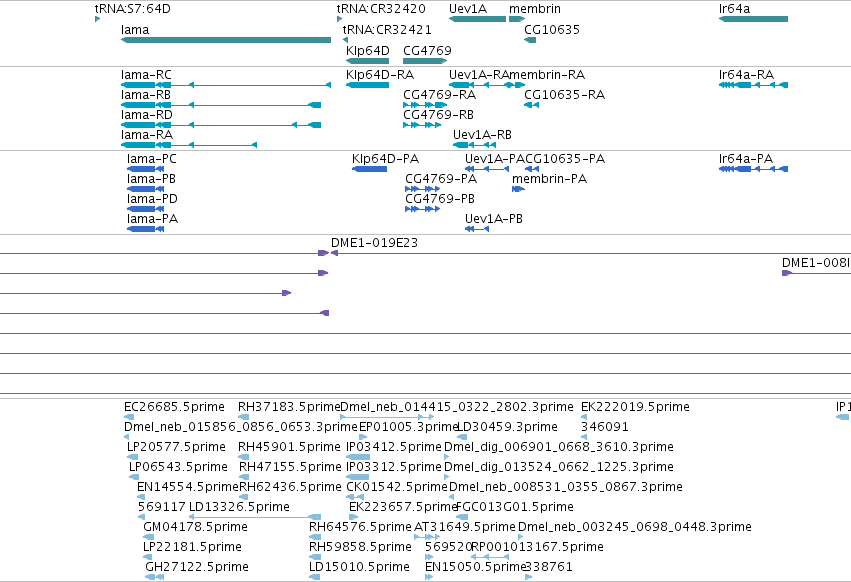This screenshot has height=582, width=851.
Task: Select the Uev1A gene bar
Action: tap(478, 19)
